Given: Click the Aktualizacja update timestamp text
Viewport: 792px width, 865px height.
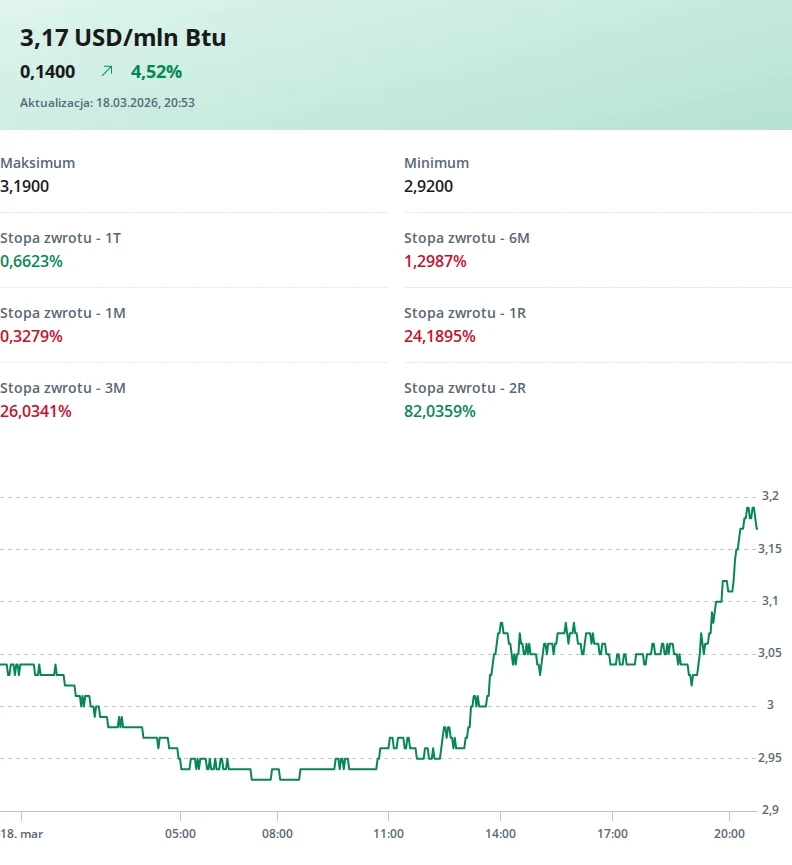Looking at the screenshot, I should click(107, 102).
